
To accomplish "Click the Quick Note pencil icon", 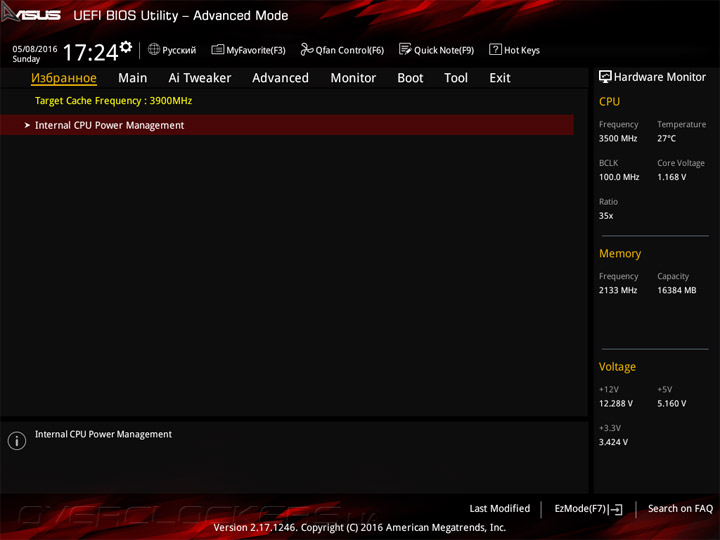I will 405,49.
